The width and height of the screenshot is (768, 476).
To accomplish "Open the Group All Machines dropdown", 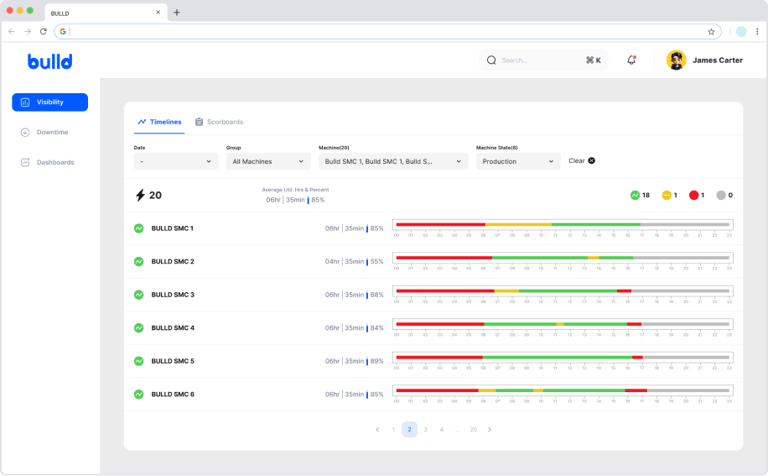I will coord(268,162).
